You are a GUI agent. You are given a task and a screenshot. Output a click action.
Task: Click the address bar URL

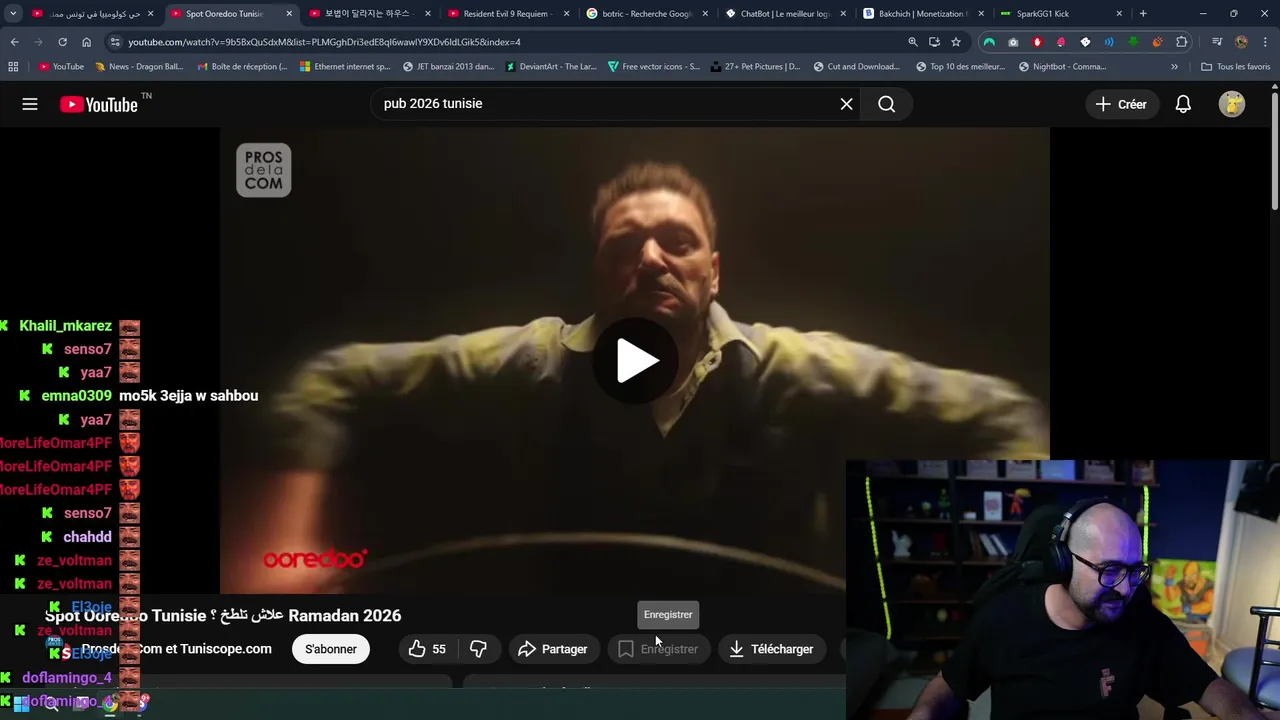point(324,42)
